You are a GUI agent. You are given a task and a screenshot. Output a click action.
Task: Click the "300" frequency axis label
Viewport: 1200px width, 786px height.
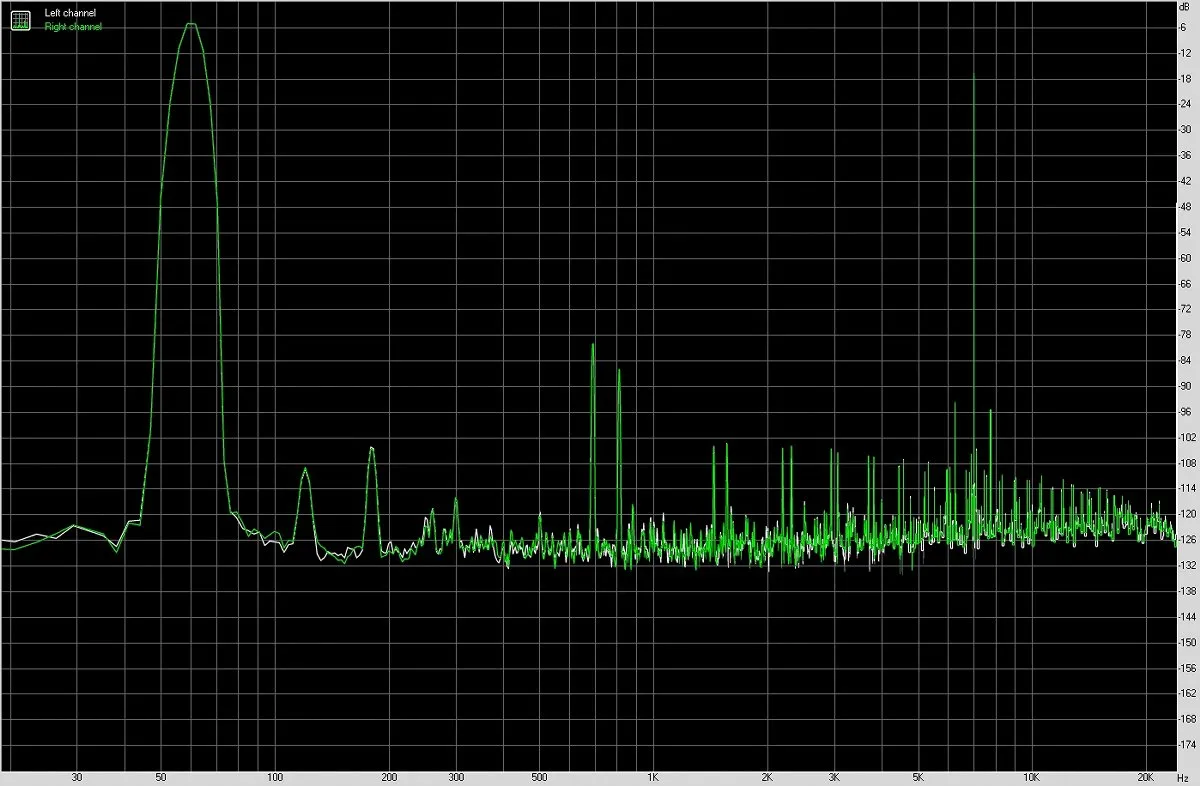coord(456,777)
